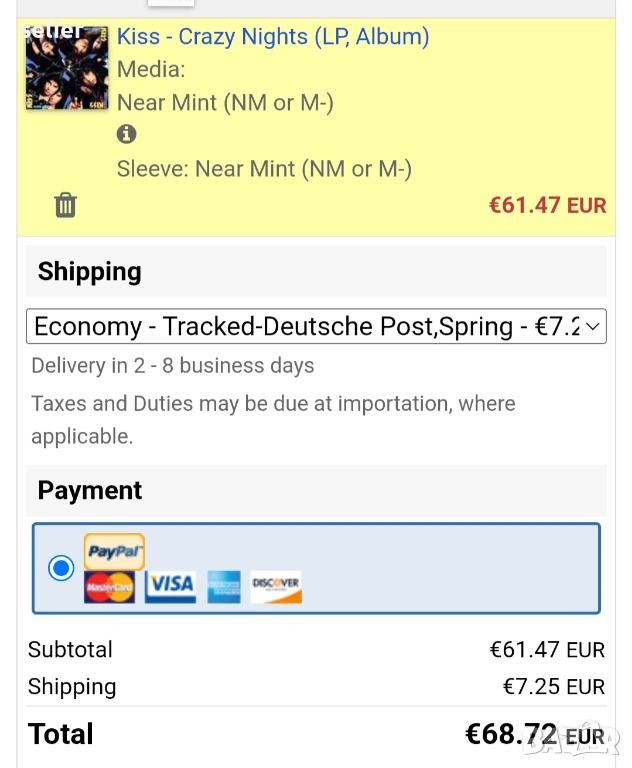Click the €7.25 EUR shipping cost

click(553, 687)
